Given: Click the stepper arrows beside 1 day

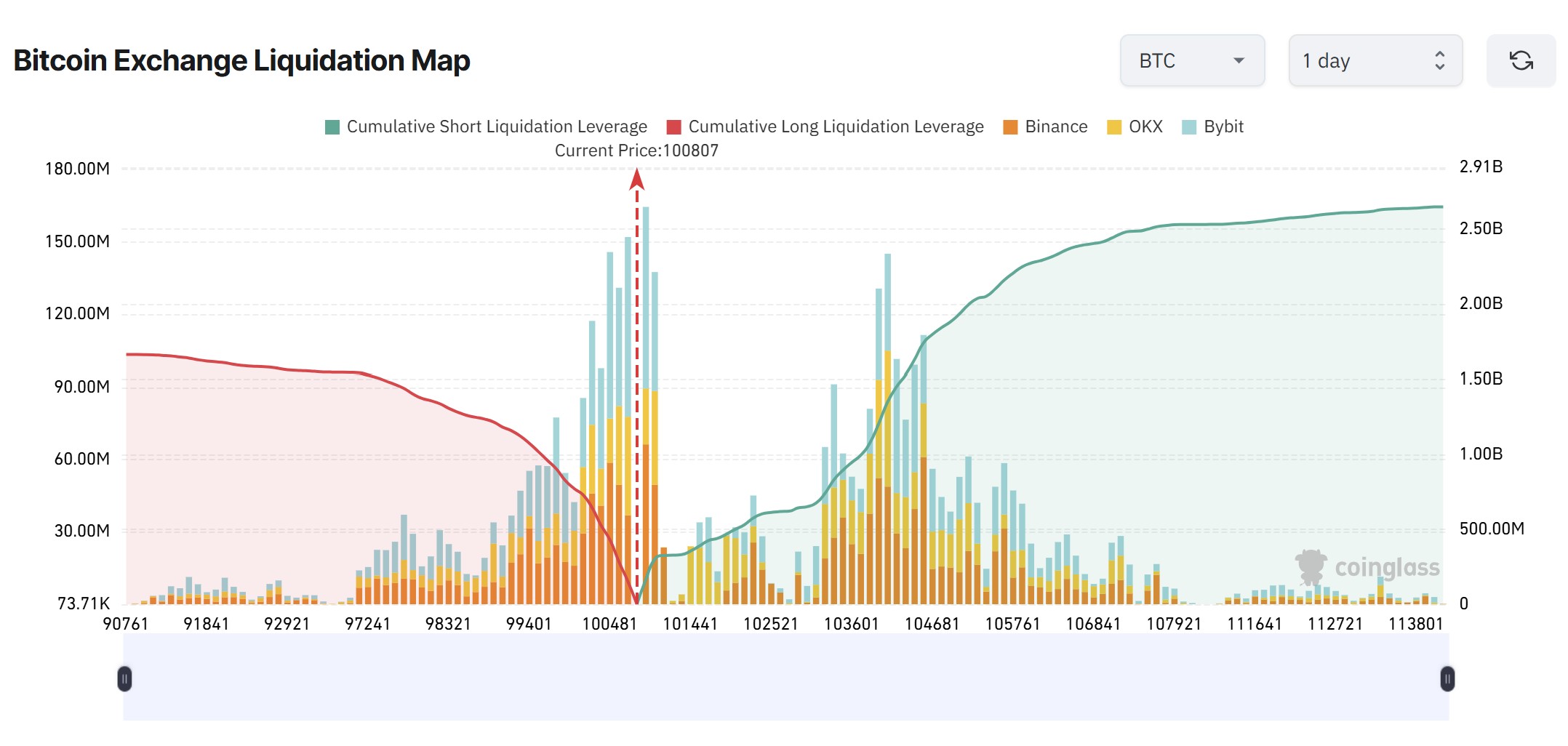Looking at the screenshot, I should (x=1440, y=61).
